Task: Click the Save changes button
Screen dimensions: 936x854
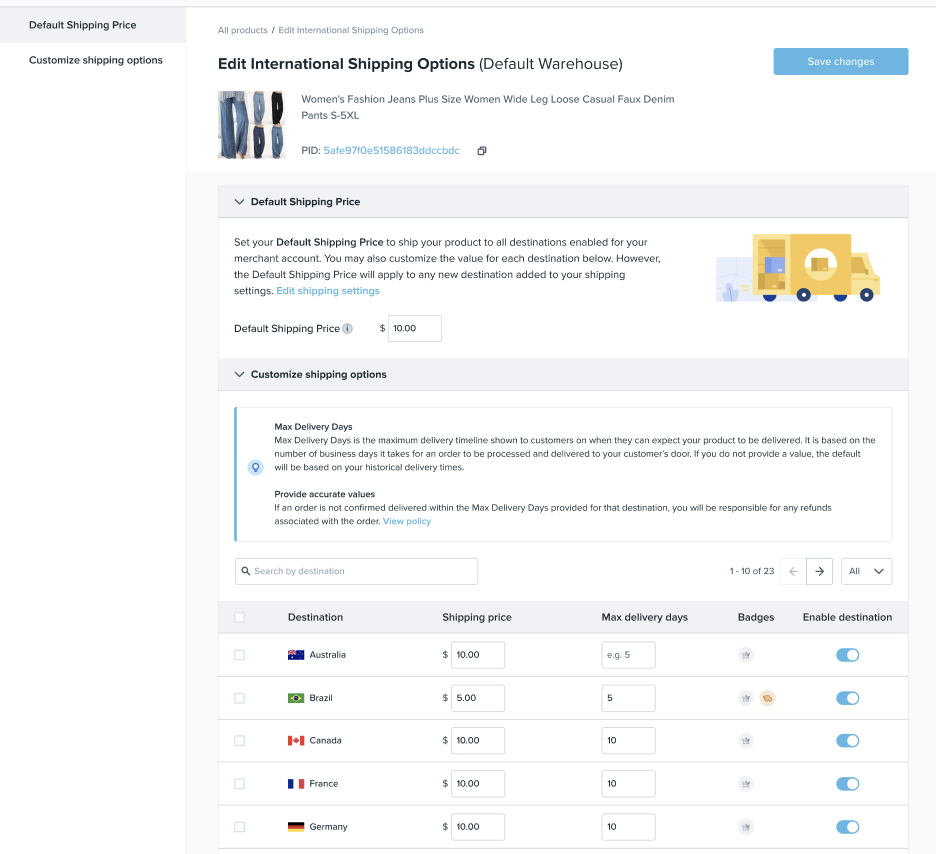Action: 840,62
